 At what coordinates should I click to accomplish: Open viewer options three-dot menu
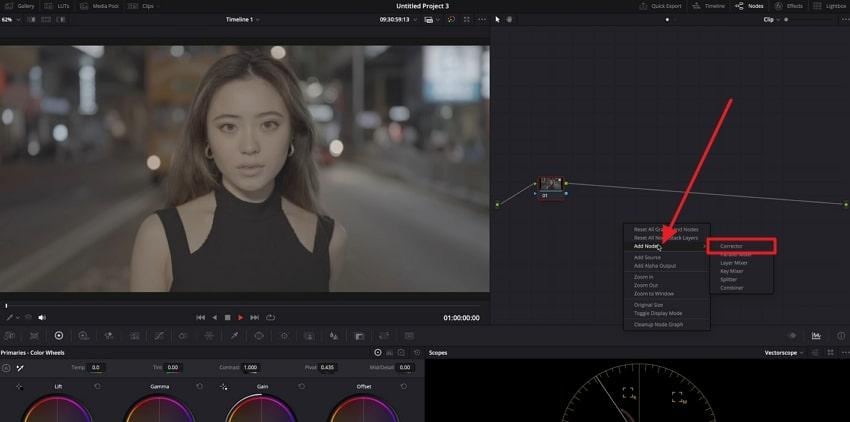[x=482, y=20]
